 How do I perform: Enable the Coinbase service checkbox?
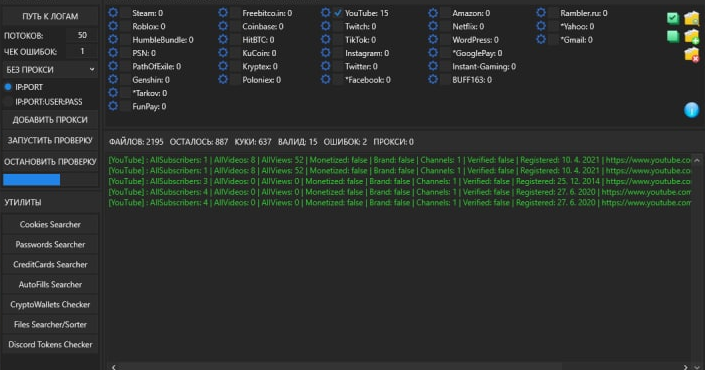[235, 26]
